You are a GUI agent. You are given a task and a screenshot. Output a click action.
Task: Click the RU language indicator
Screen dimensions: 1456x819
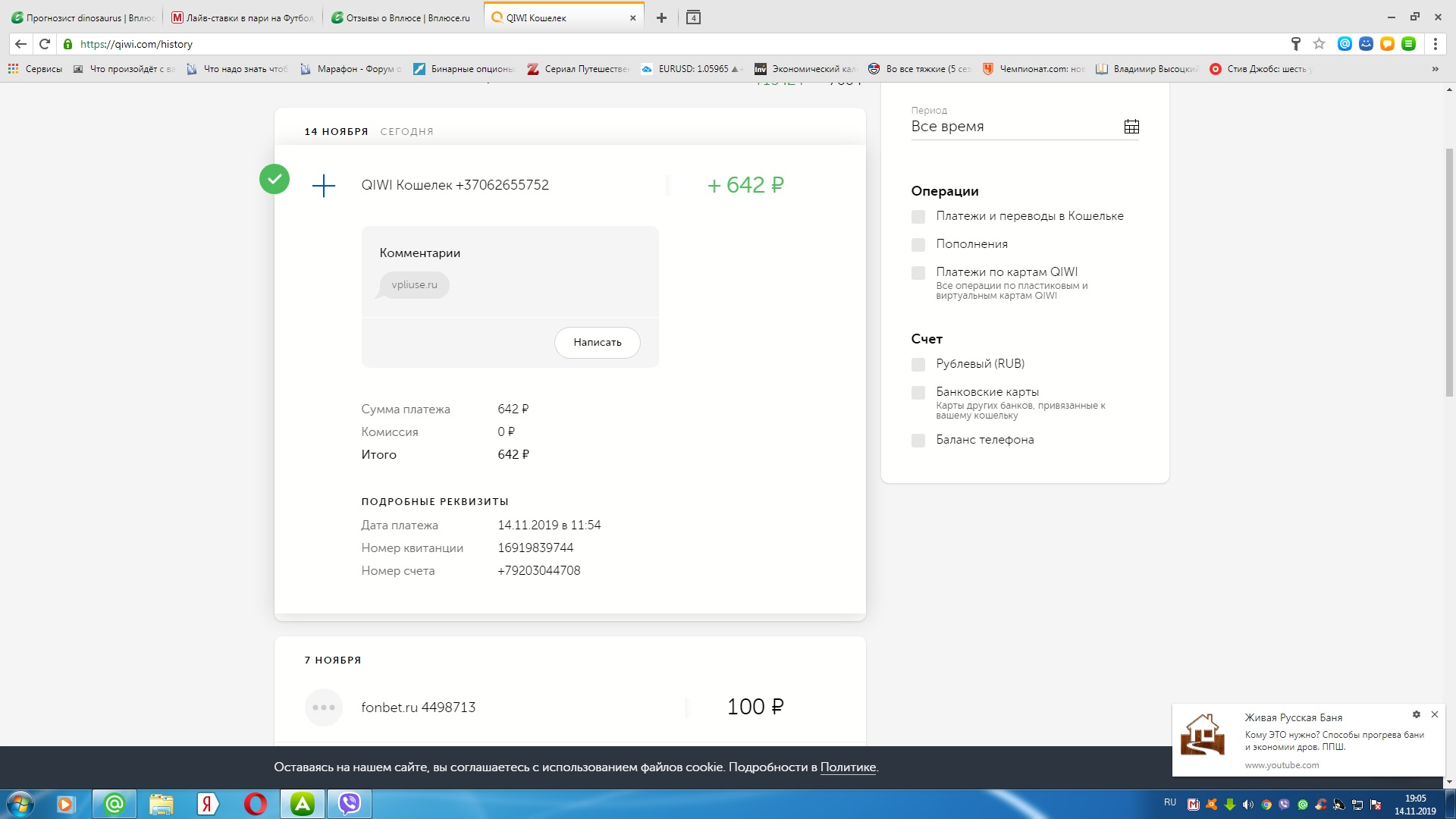pyautogui.click(x=1170, y=802)
